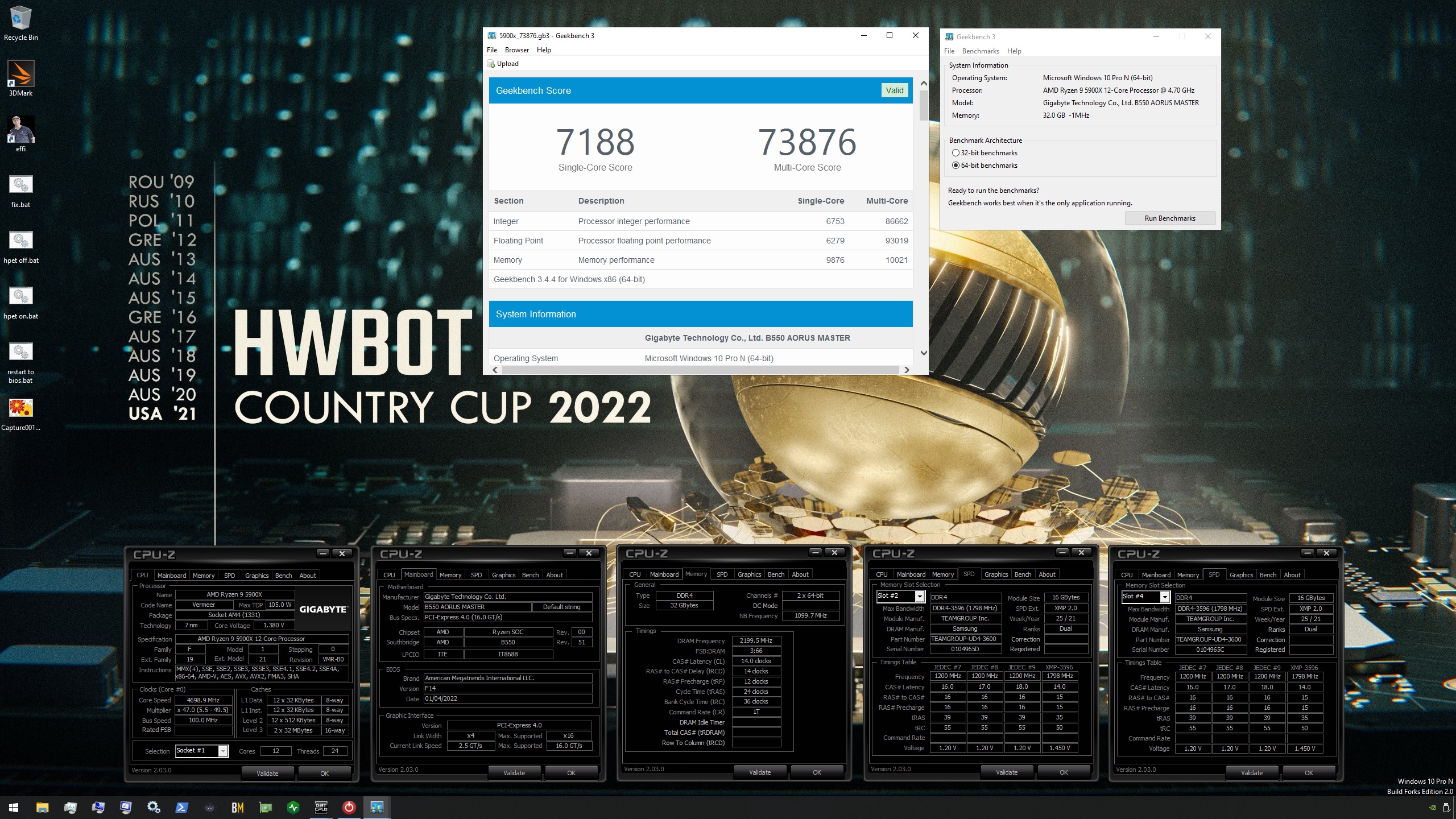
Task: Click the dark cat-face taskbar icon
Action: (x=209, y=807)
